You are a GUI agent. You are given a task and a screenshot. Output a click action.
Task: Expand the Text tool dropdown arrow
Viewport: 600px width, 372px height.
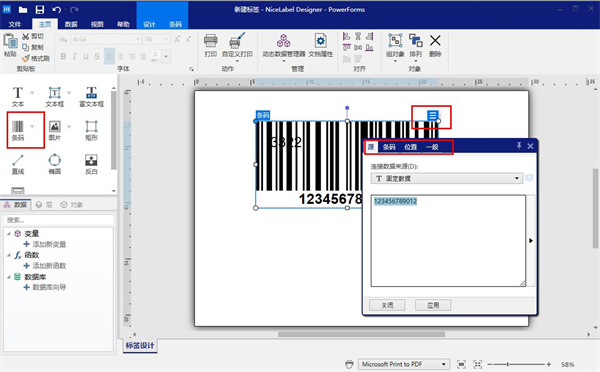pos(32,93)
